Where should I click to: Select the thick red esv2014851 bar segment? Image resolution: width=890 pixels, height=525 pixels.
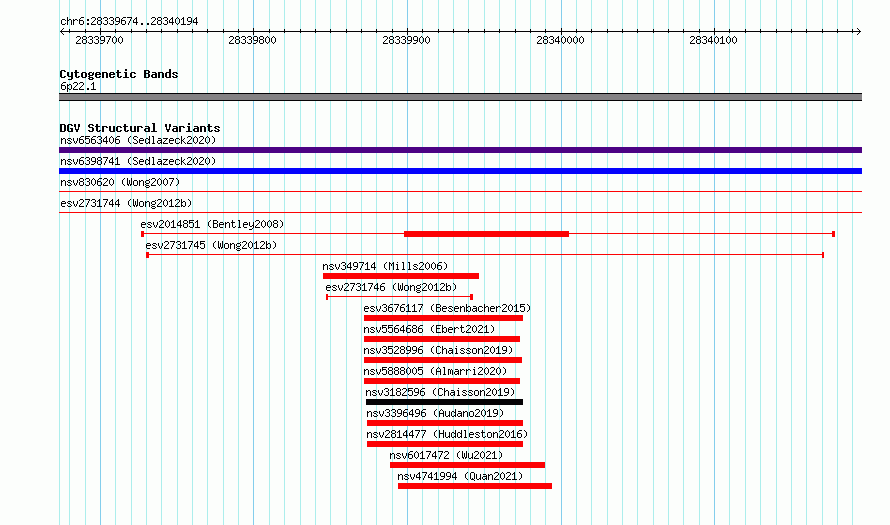pyautogui.click(x=486, y=234)
